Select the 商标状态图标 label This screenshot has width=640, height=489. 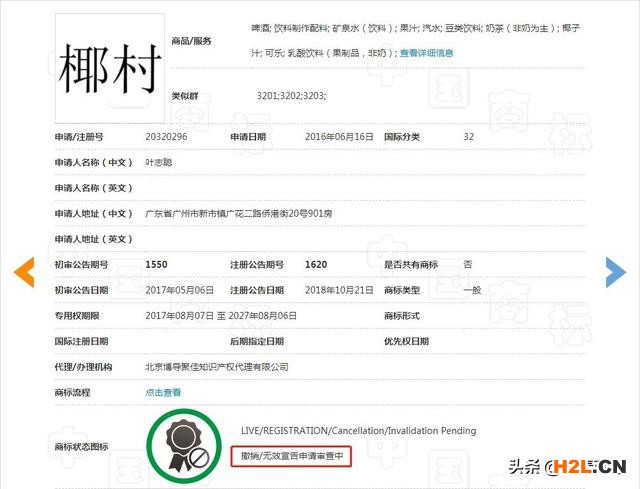[81, 447]
